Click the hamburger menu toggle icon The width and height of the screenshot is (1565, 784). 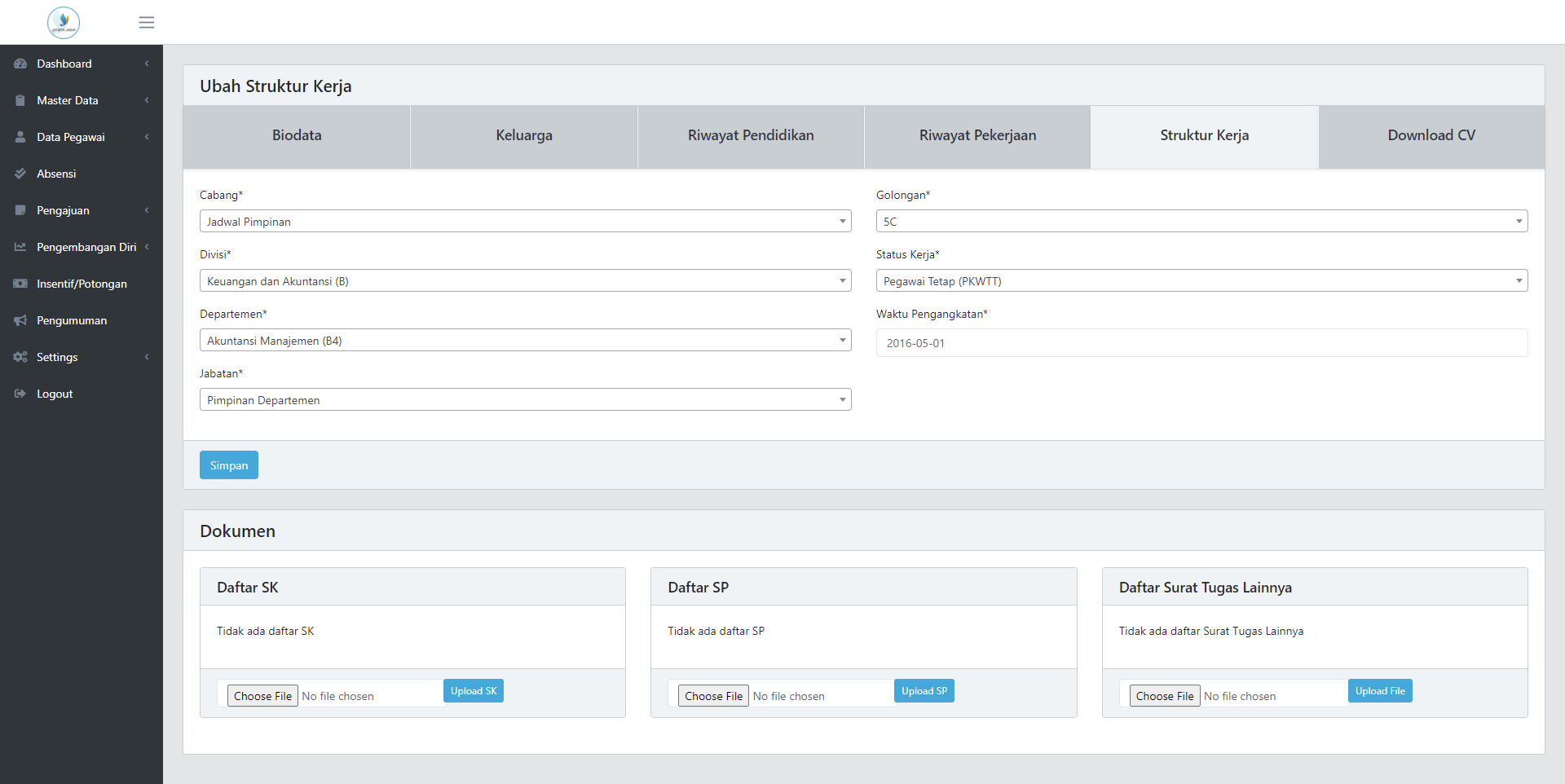(147, 22)
